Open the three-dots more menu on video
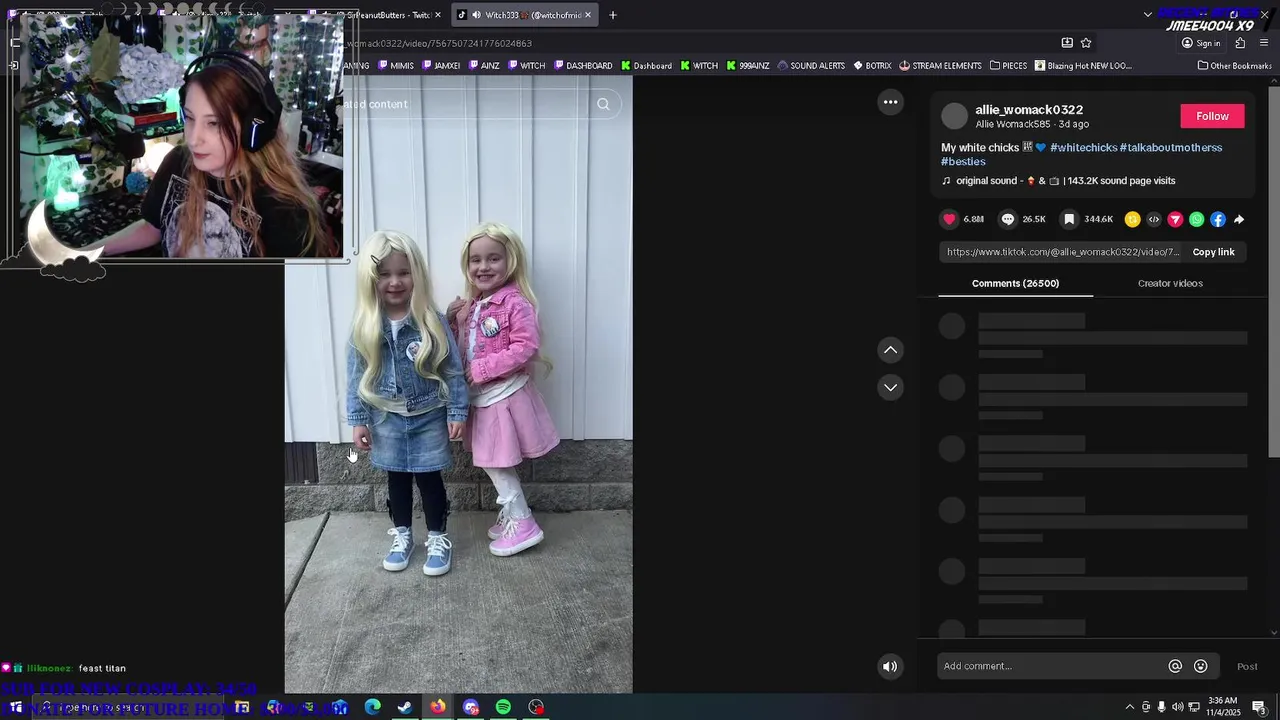Screen dimensions: 1280x720 click(890, 102)
